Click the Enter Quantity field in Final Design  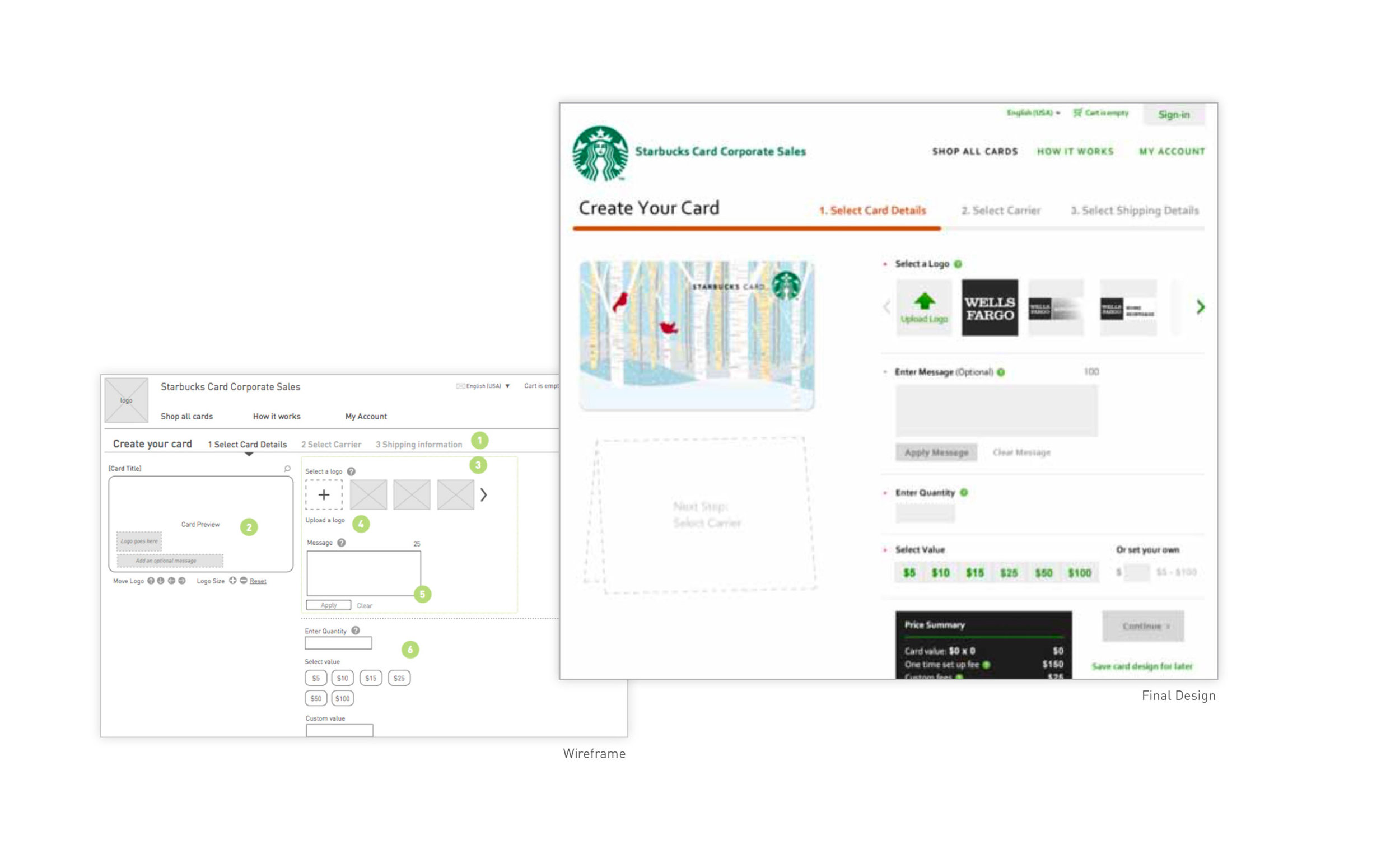click(925, 513)
